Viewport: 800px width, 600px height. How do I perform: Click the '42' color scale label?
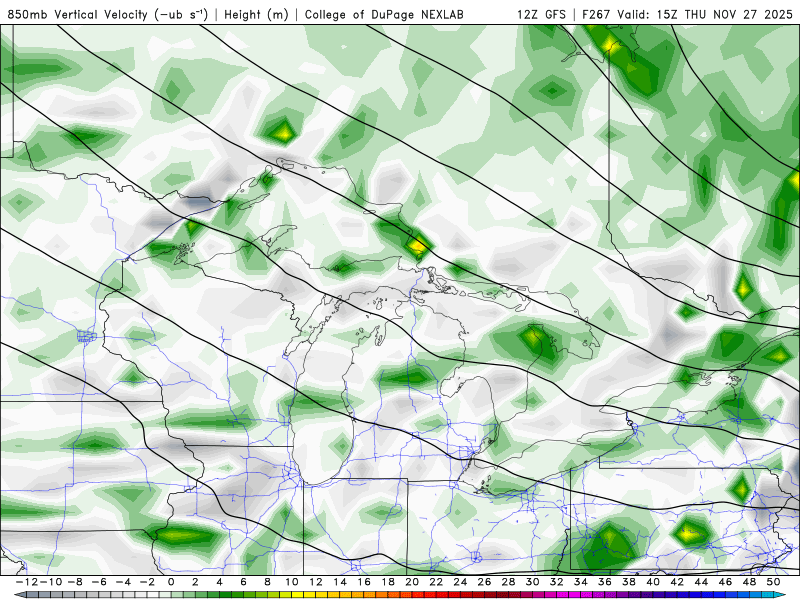point(677,582)
